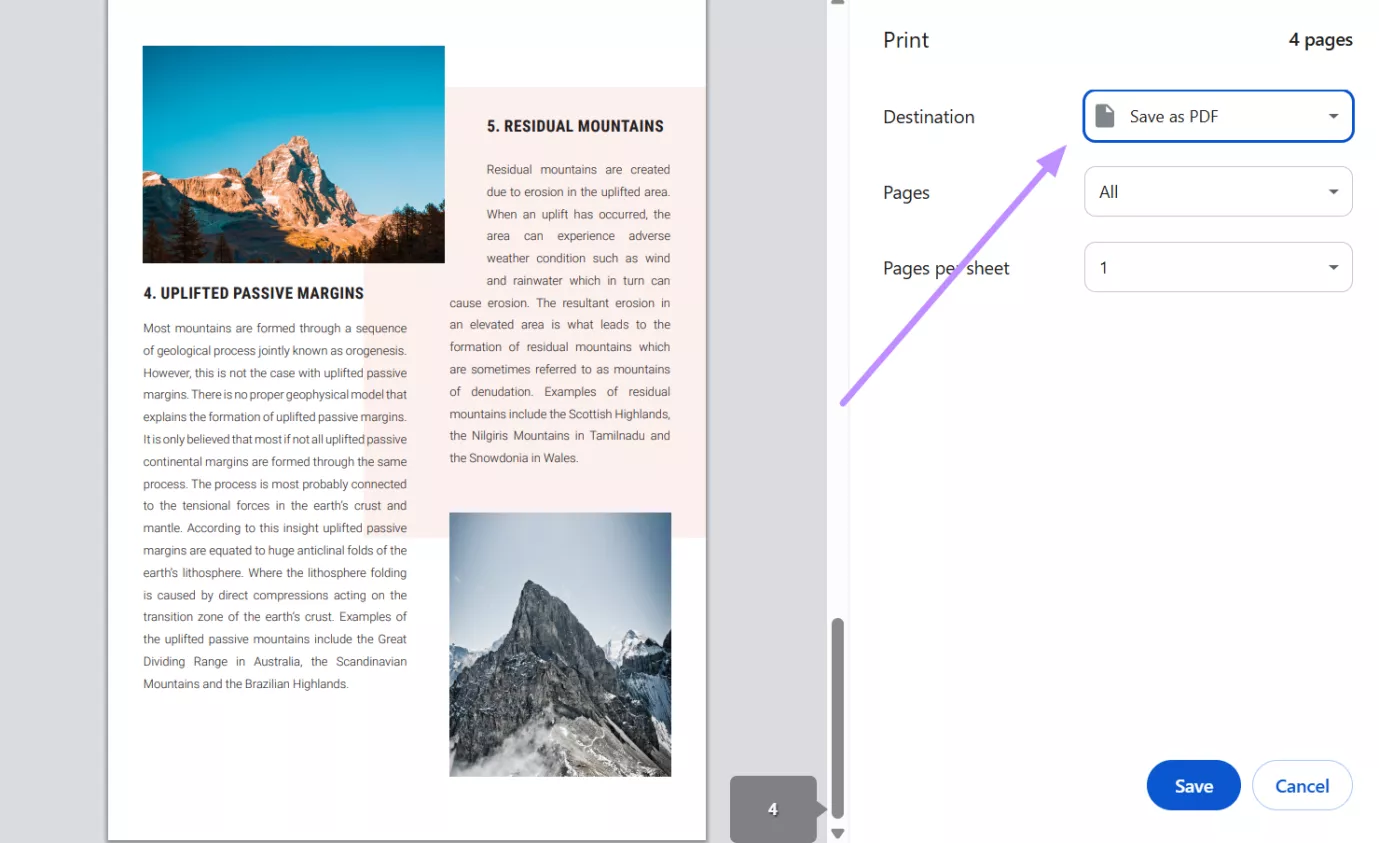The height and width of the screenshot is (843, 1379).
Task: Expand the Pages dropdown set to All
Action: click(x=1217, y=191)
